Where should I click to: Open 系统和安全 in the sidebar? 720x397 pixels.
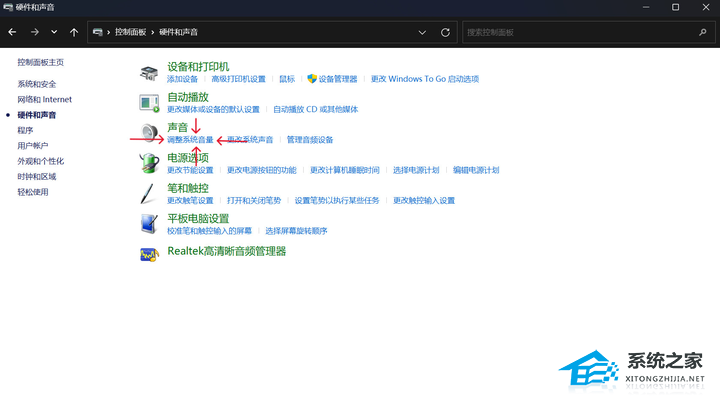(x=37, y=84)
